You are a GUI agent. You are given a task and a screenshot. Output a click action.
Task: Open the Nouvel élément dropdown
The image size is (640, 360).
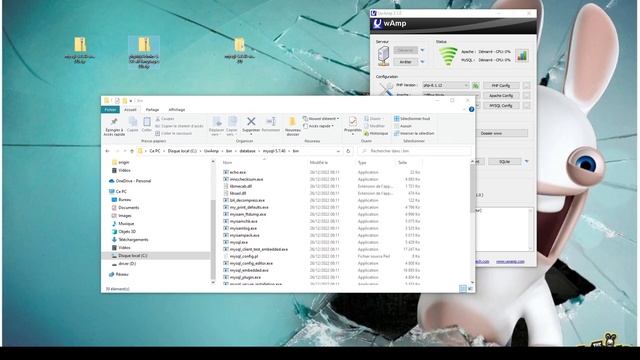point(321,118)
